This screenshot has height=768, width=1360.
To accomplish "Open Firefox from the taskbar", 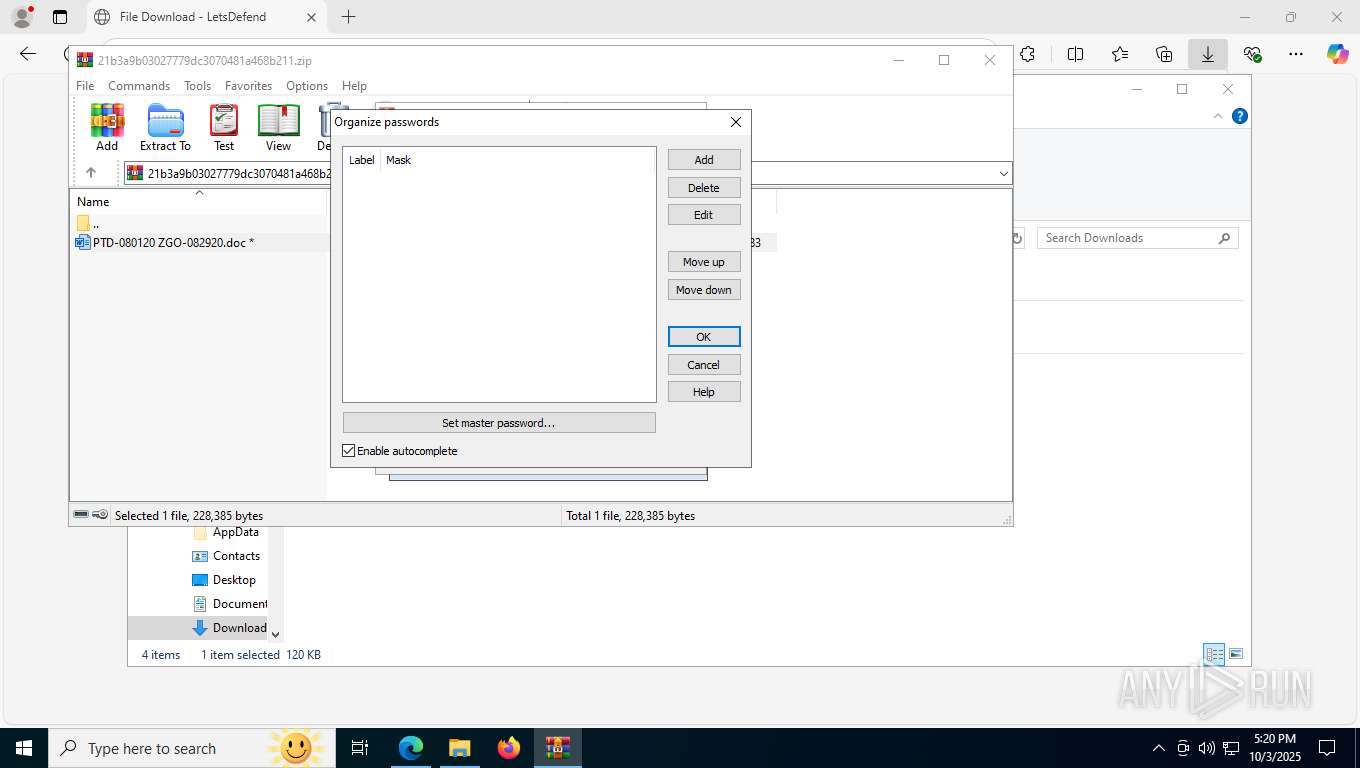I will tap(509, 748).
